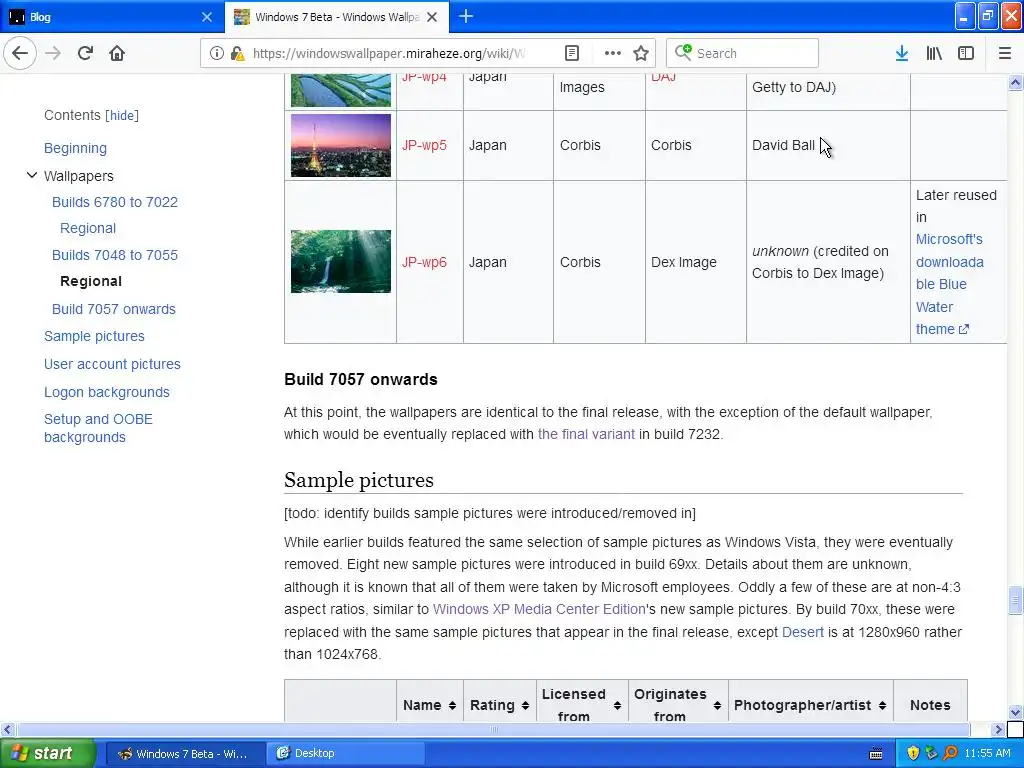Go to Setup and OOBE backgrounds
The image size is (1024, 768).
pos(98,428)
